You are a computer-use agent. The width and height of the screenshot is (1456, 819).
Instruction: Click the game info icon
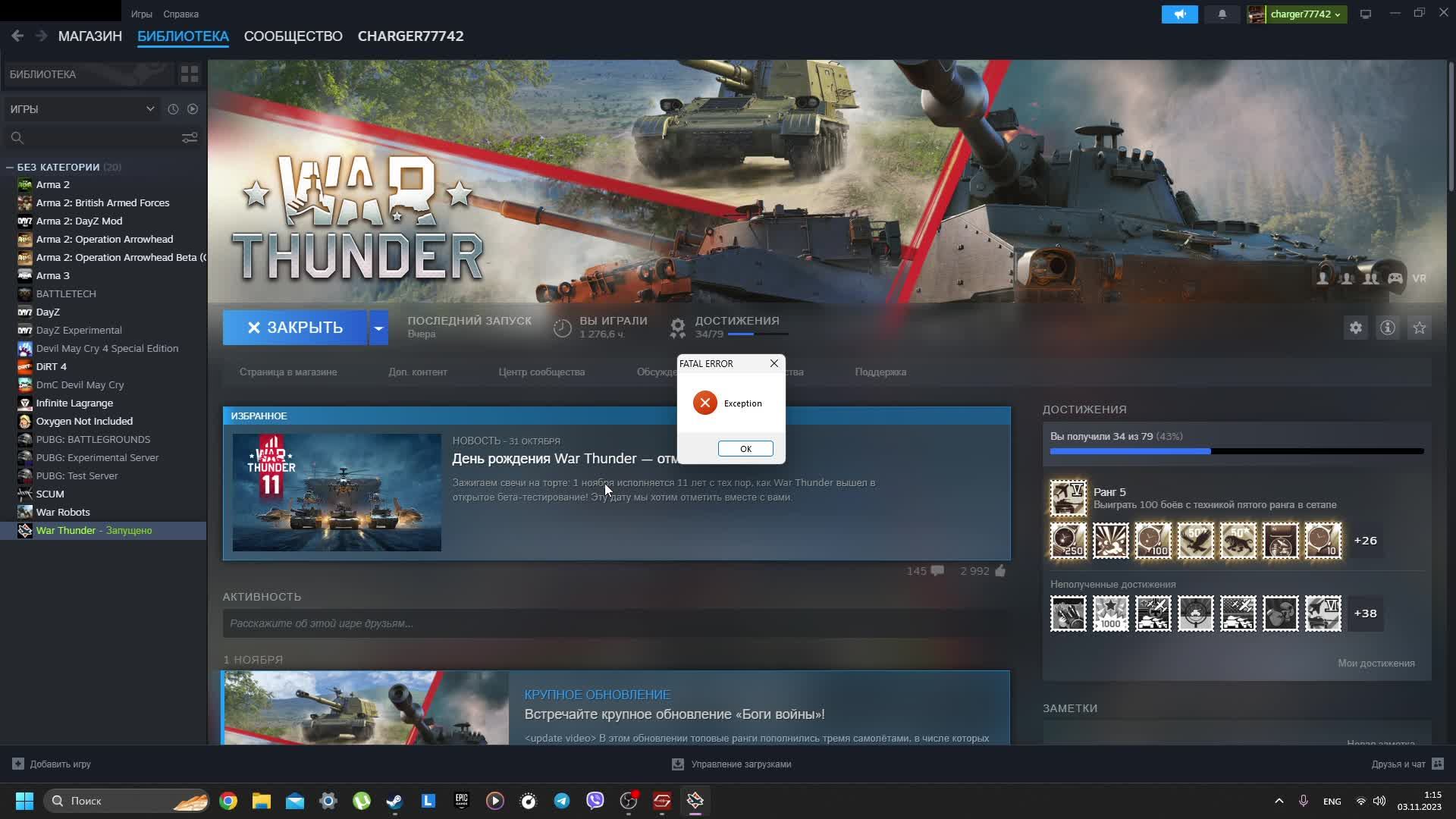(x=1387, y=328)
